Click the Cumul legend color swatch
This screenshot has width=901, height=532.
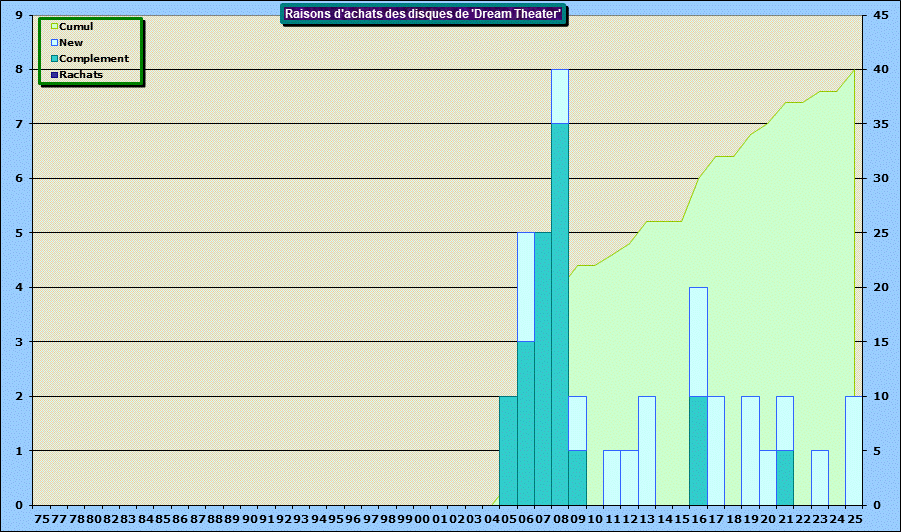click(54, 27)
